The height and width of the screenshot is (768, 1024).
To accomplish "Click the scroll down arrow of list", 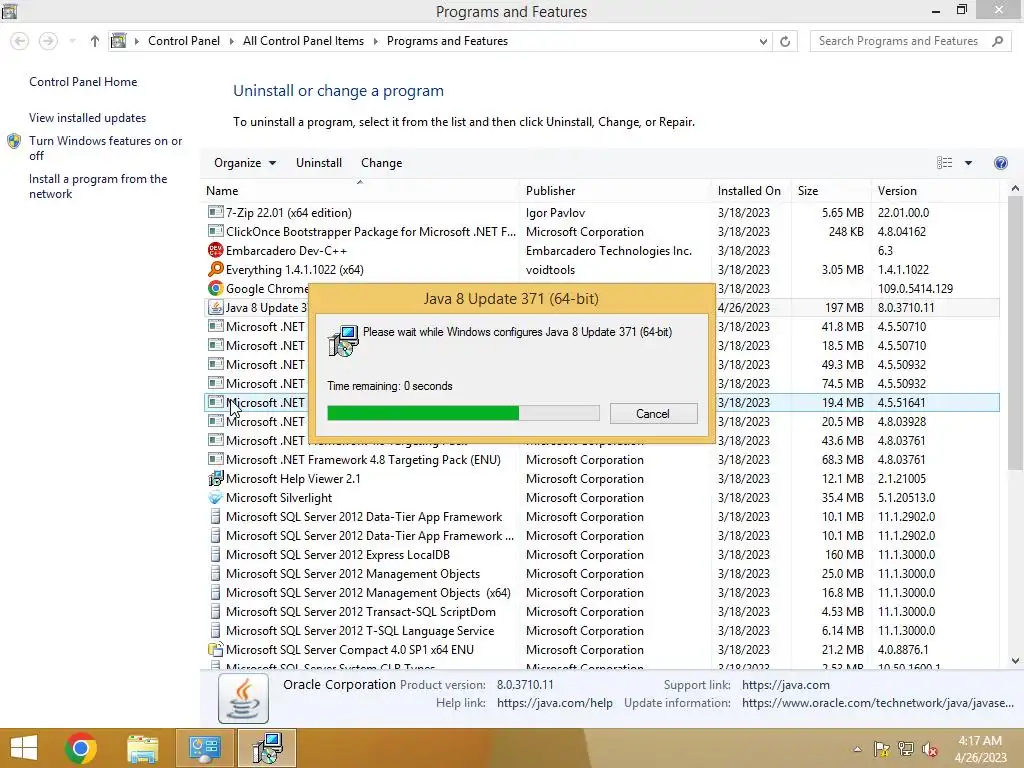I will tap(1015, 660).
